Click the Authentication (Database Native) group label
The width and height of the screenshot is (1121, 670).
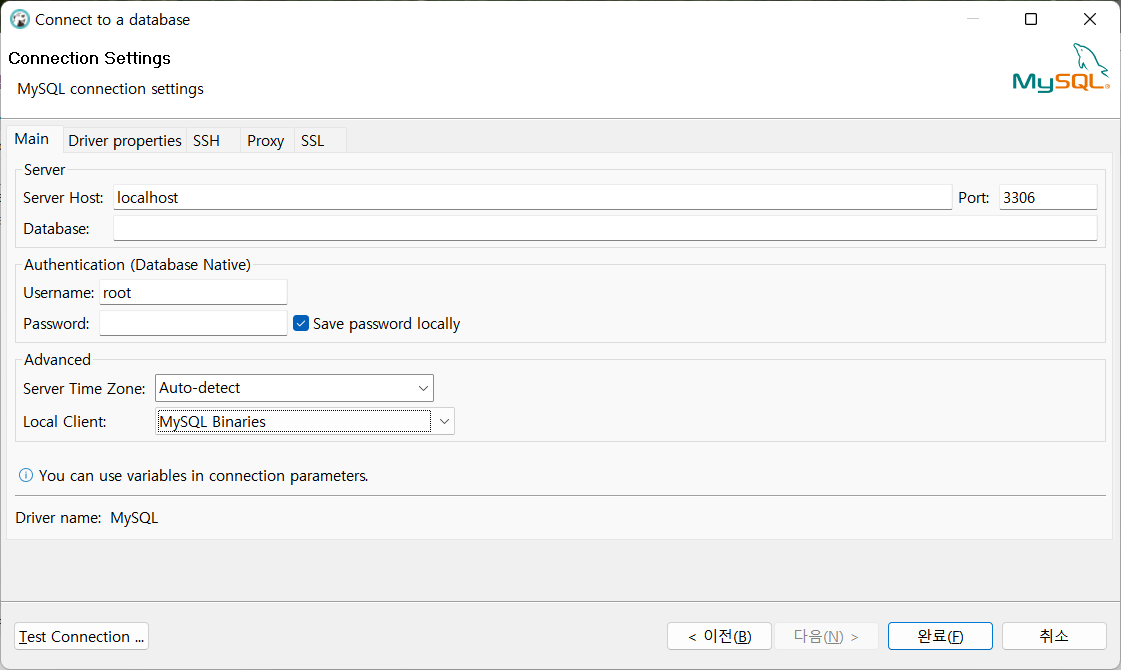pos(137,265)
